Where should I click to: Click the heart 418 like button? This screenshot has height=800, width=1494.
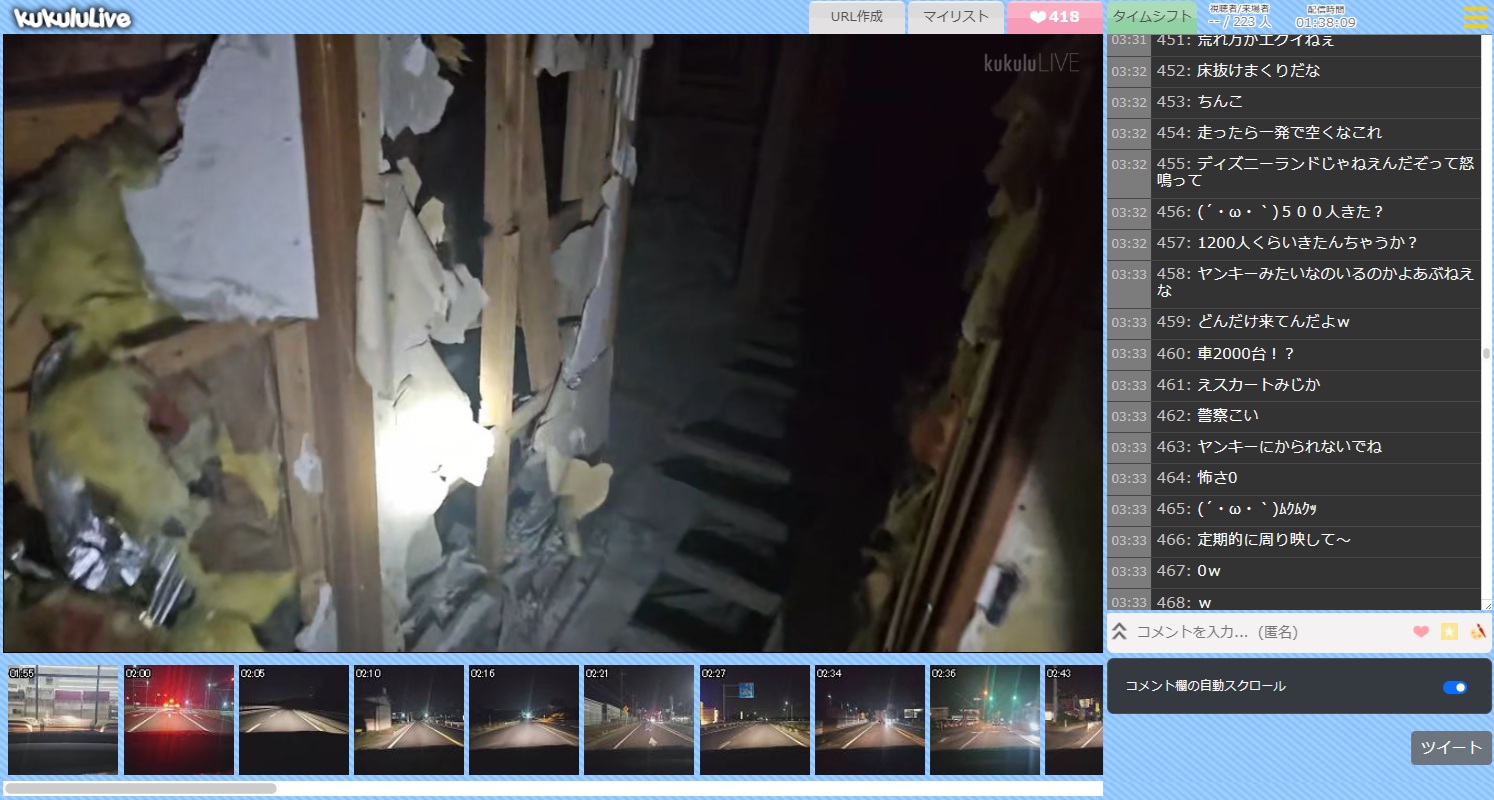1054,17
